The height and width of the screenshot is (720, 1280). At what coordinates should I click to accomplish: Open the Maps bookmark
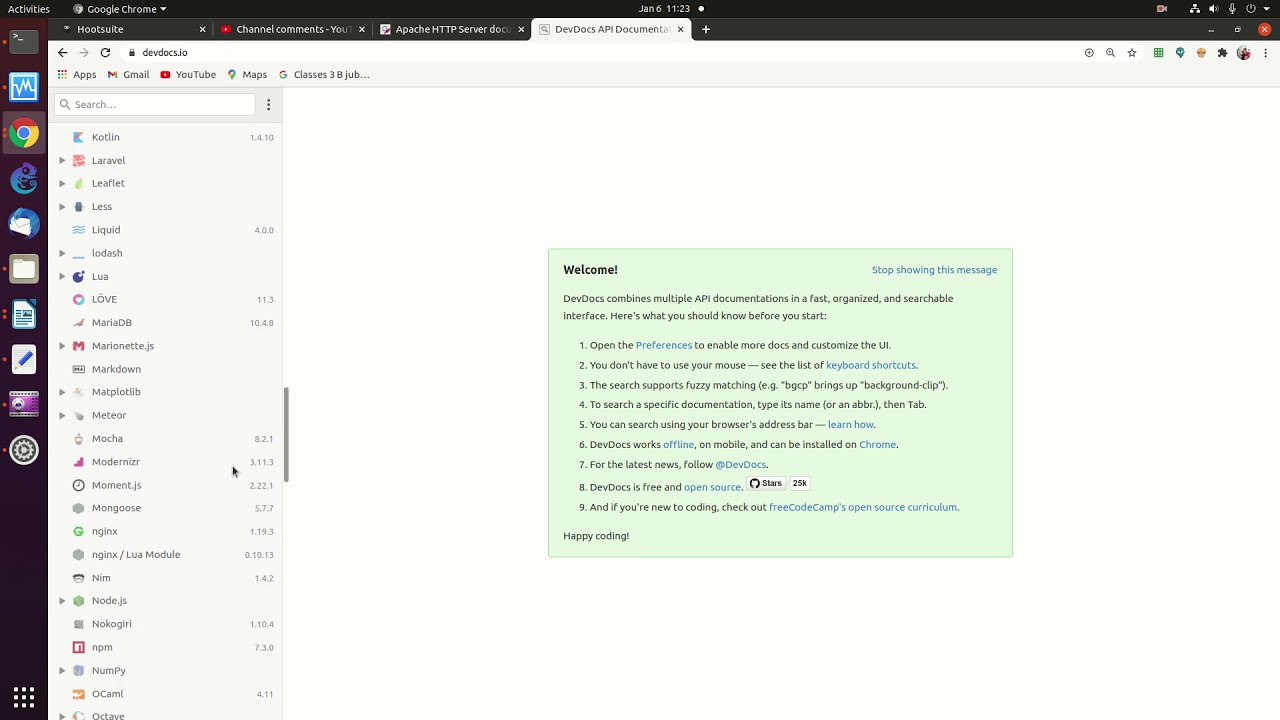[x=247, y=74]
